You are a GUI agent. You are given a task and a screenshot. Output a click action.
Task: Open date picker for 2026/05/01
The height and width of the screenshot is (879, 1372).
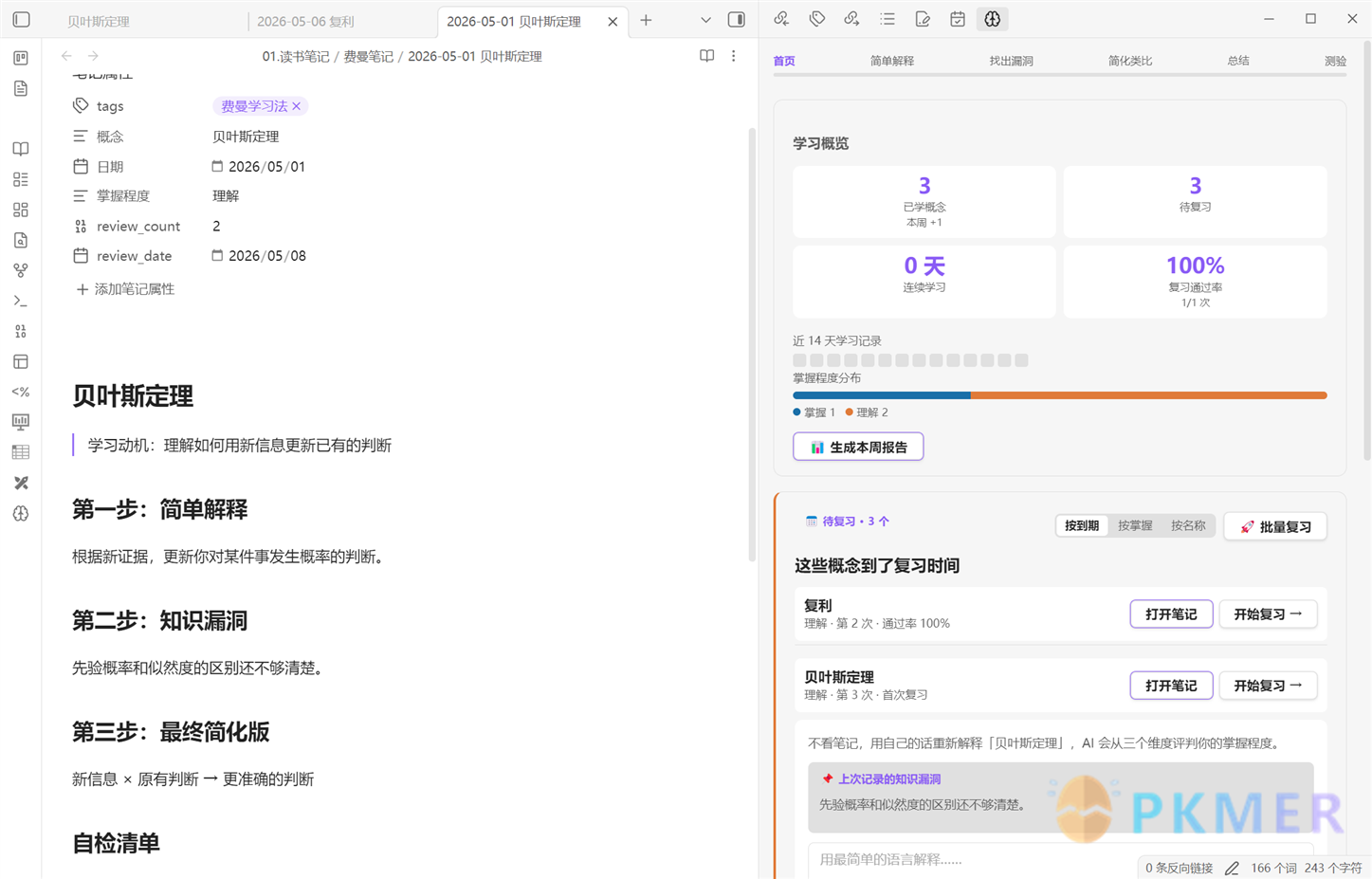tap(217, 166)
